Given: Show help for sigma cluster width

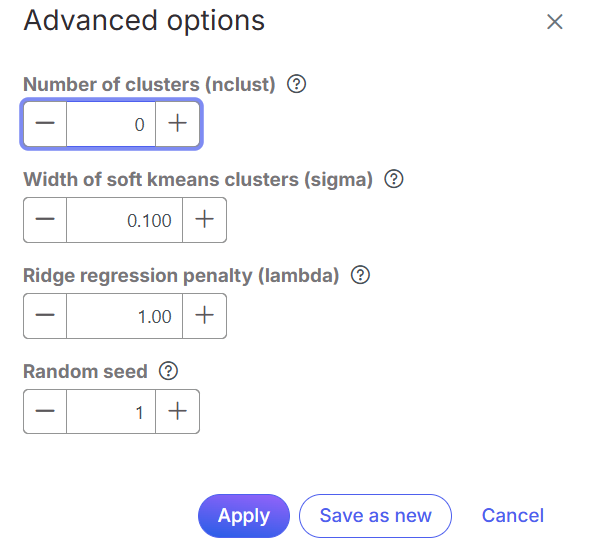Looking at the screenshot, I should [x=394, y=179].
